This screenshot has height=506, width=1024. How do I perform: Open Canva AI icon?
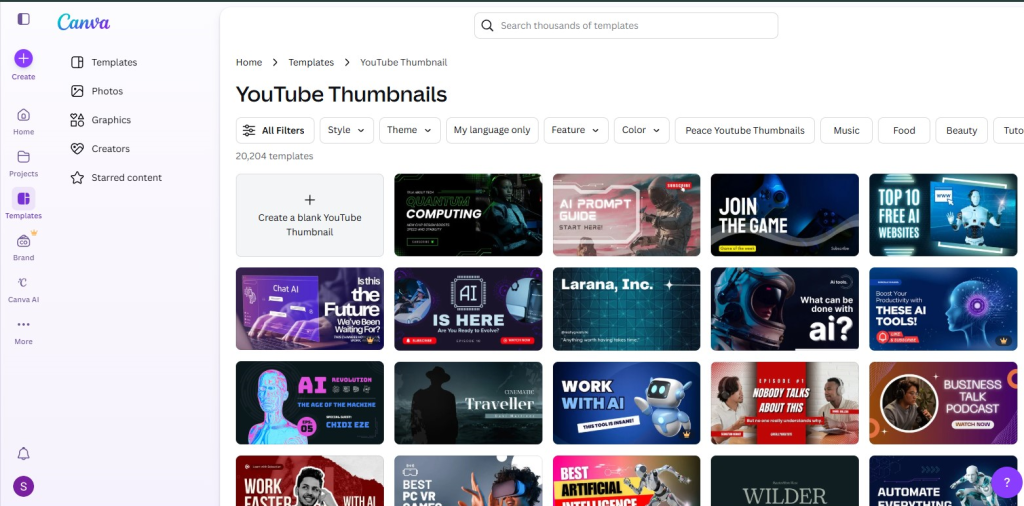coord(24,283)
